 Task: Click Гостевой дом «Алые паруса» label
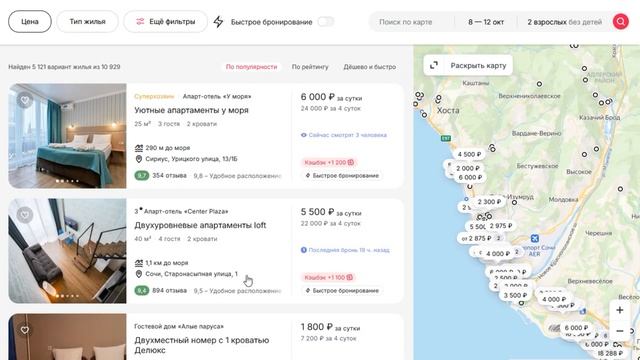tap(179, 327)
